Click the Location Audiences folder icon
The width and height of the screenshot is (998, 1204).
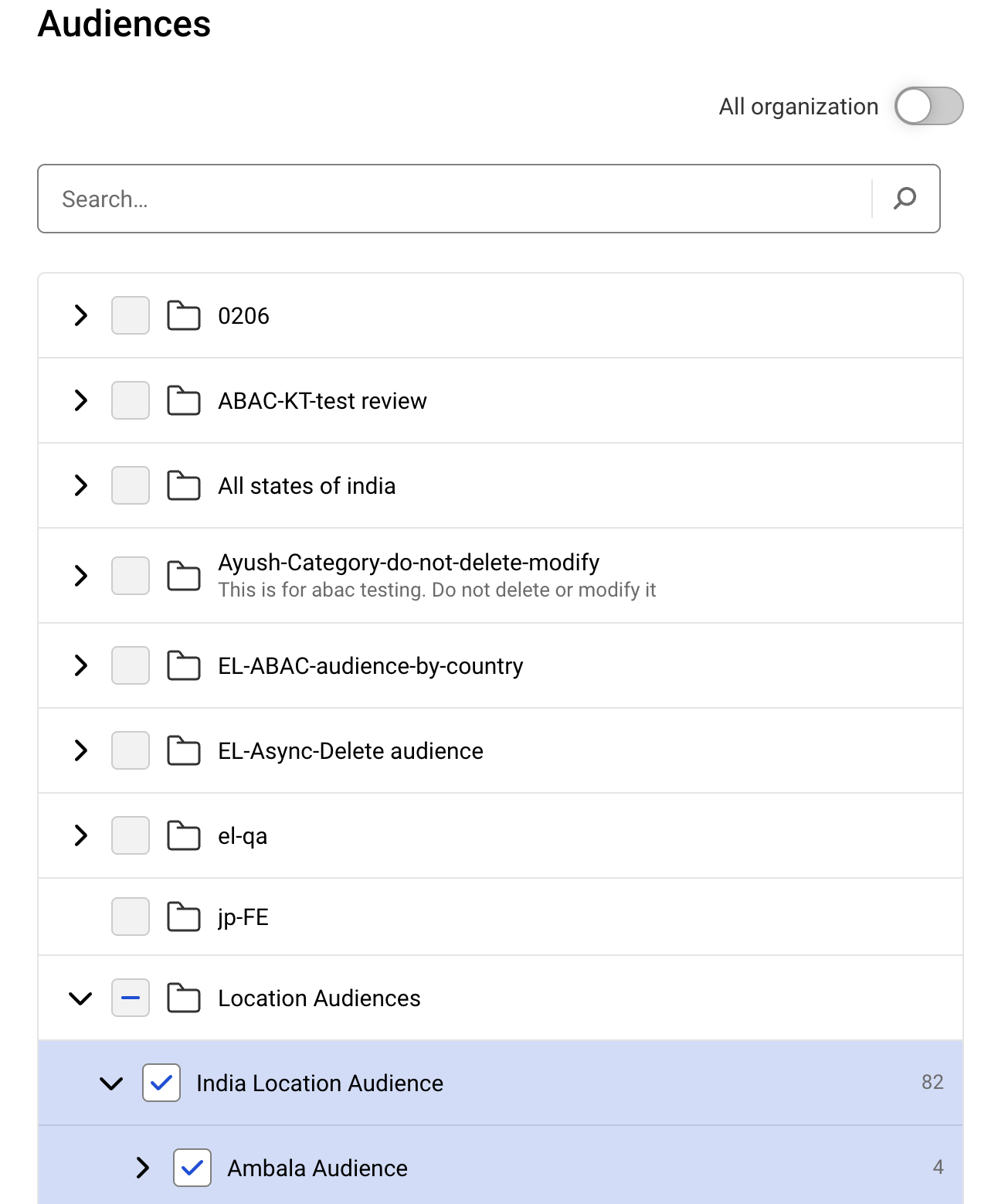[184, 998]
